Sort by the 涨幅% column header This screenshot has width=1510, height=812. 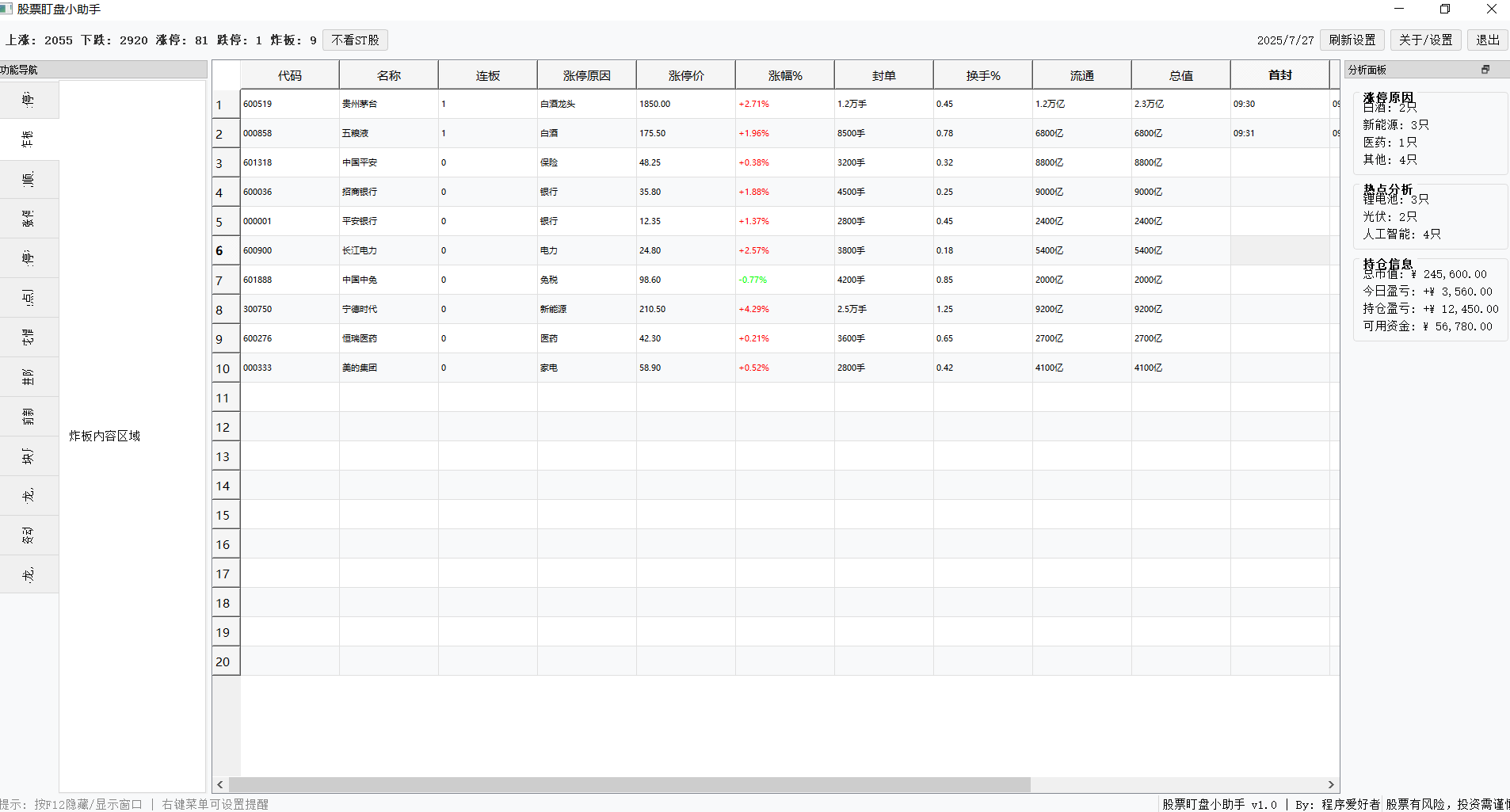point(785,75)
